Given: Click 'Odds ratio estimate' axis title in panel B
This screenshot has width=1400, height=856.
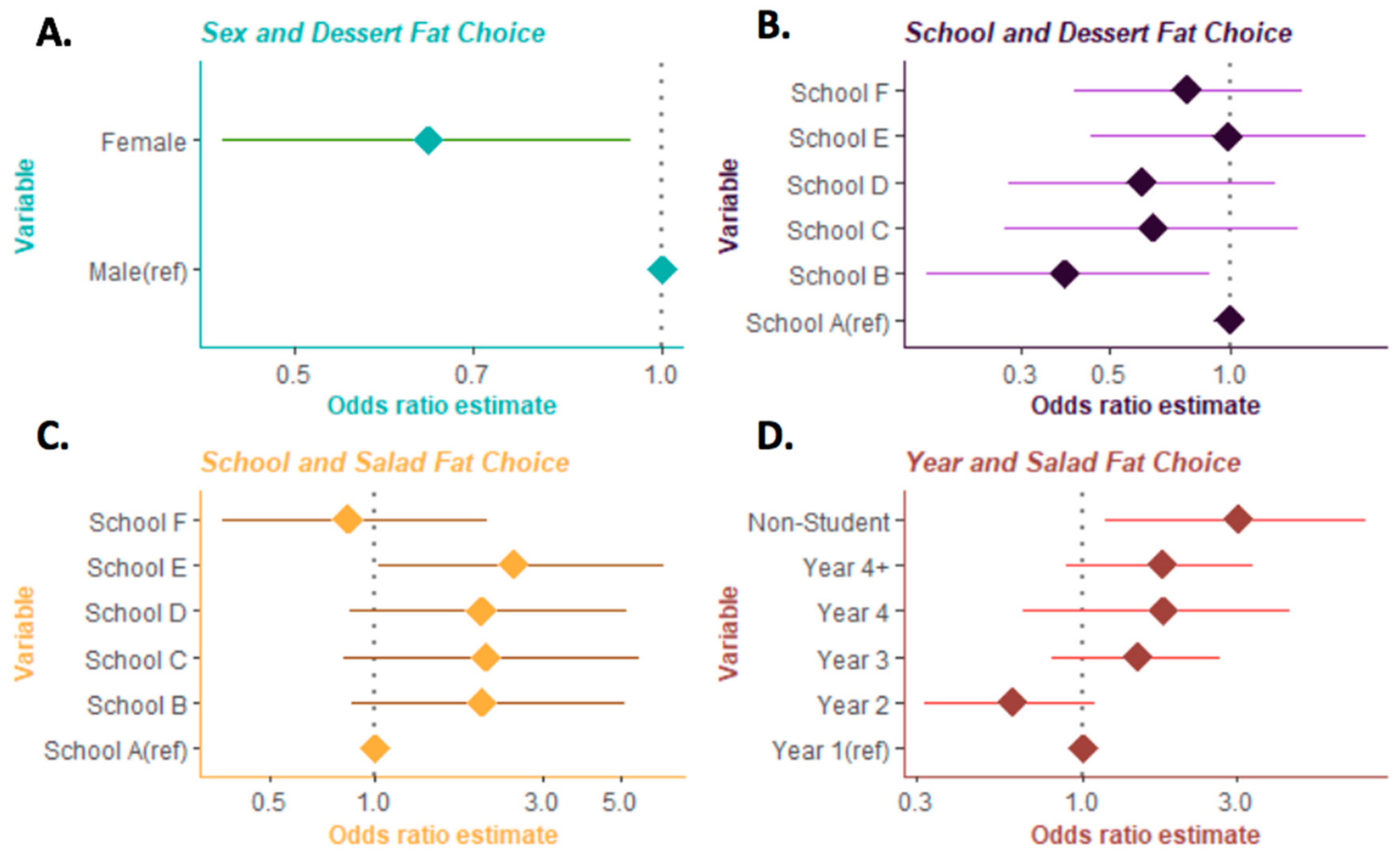Looking at the screenshot, I should pyautogui.click(x=1145, y=406).
